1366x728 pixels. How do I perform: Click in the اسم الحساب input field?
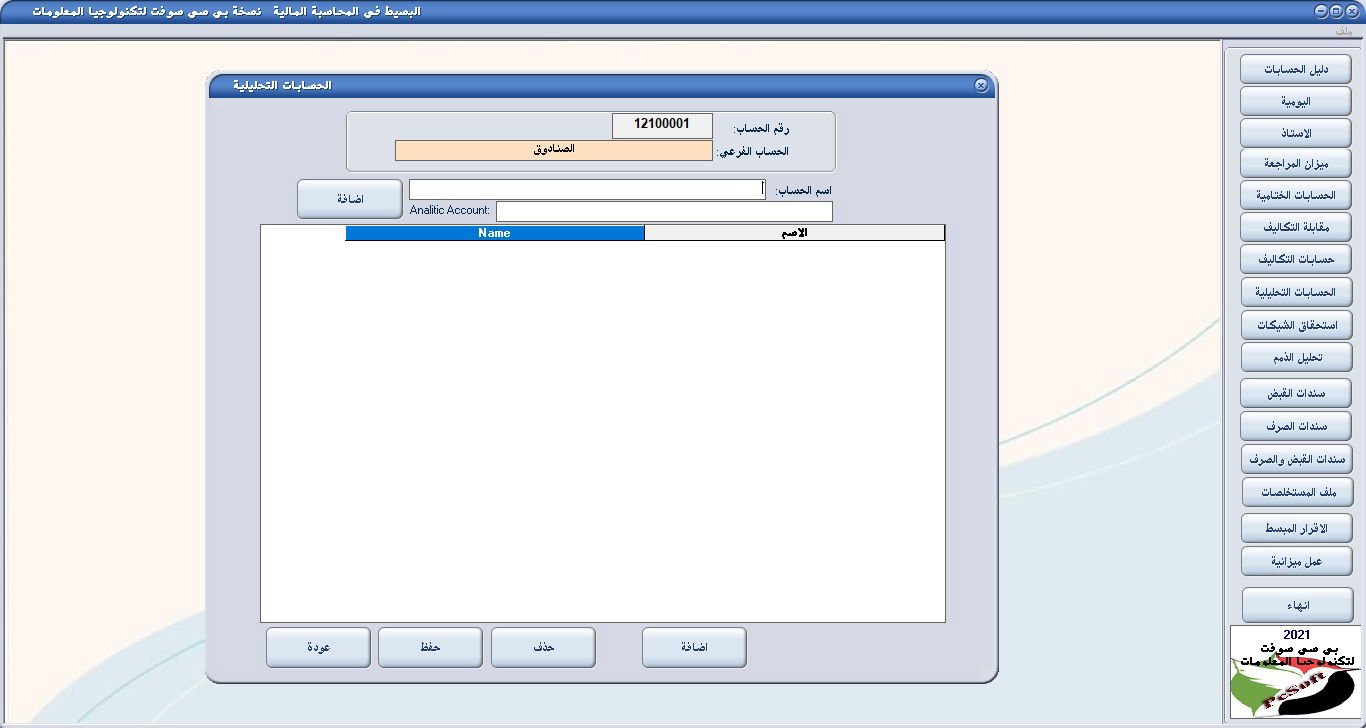click(x=586, y=189)
